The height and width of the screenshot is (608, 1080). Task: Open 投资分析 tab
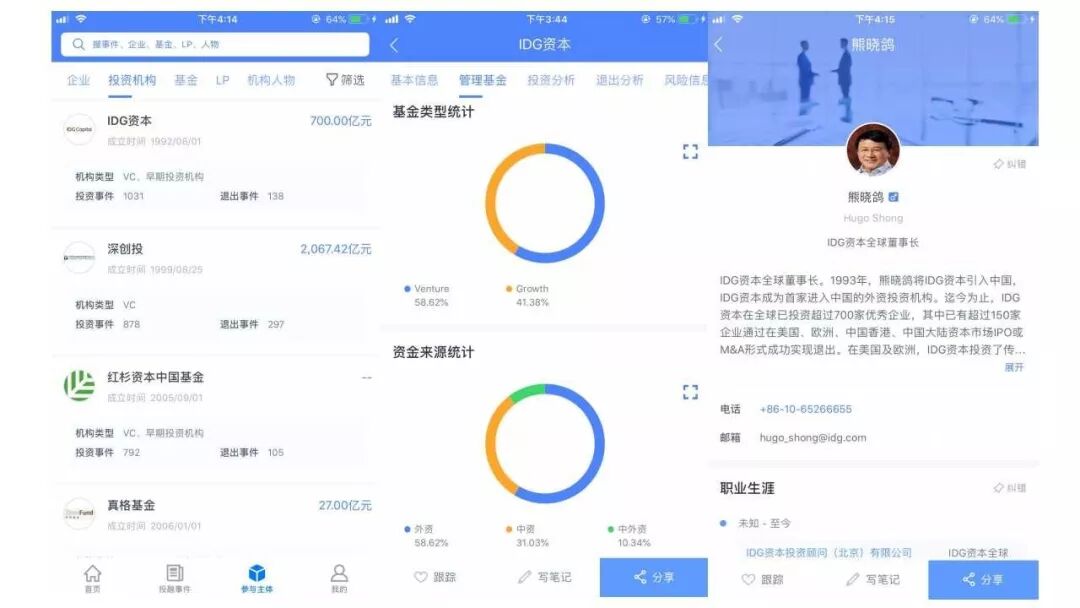pyautogui.click(x=551, y=80)
